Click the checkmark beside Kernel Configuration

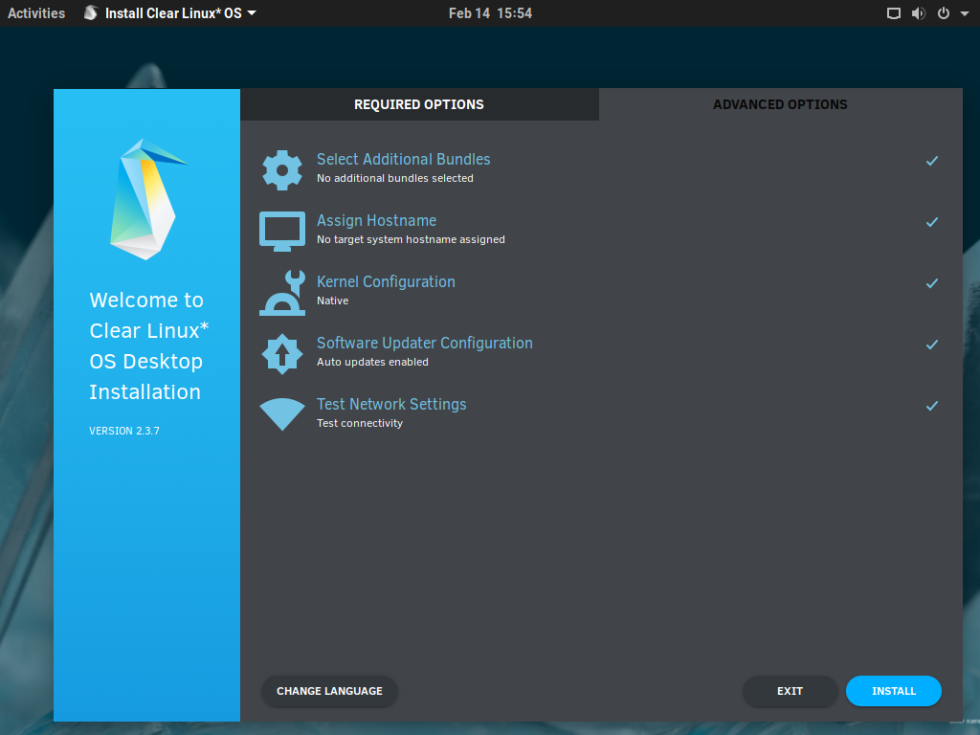[932, 284]
